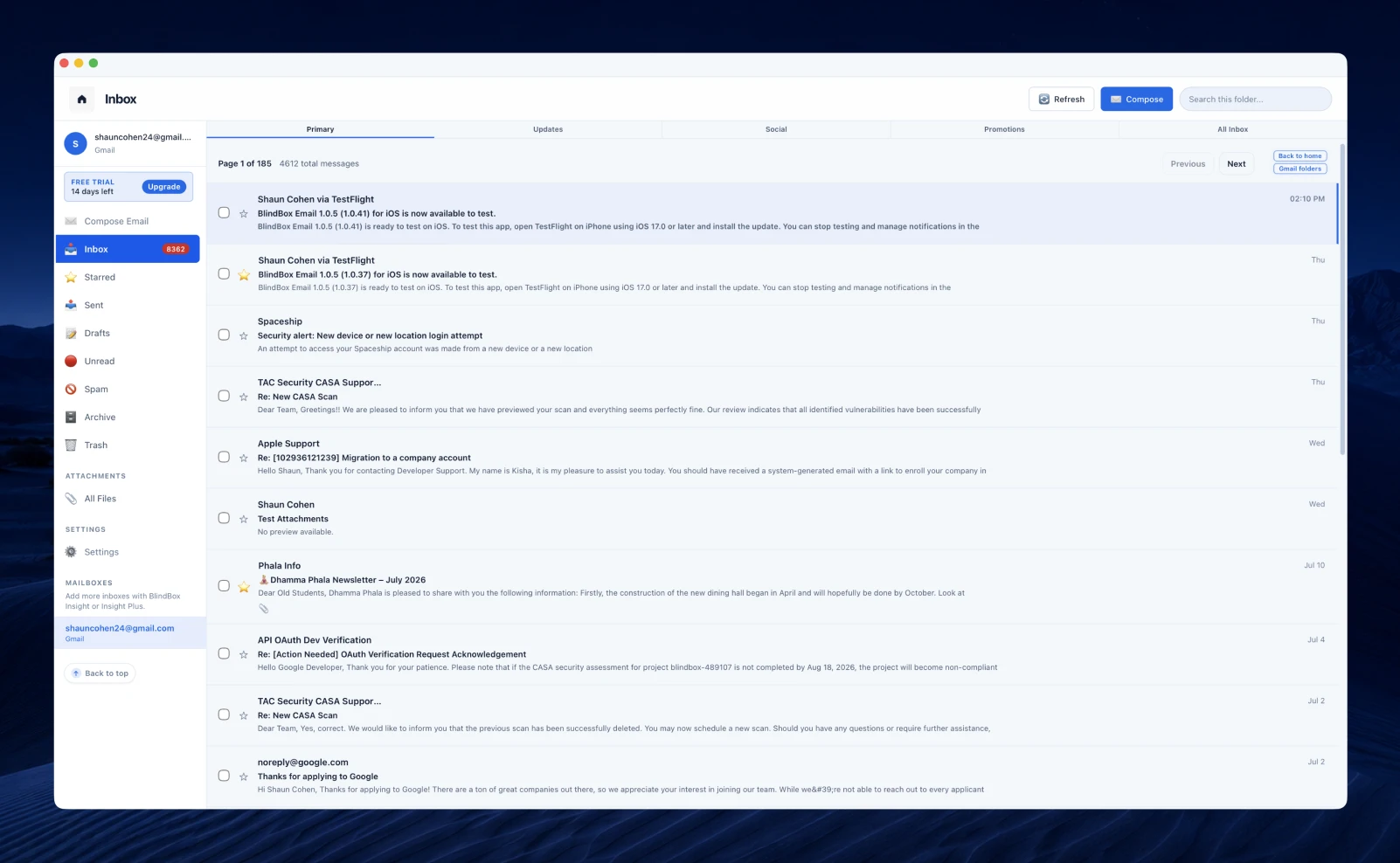Select the BlindBox 1.0.5 (1.0.37) email checkbox

224,274
